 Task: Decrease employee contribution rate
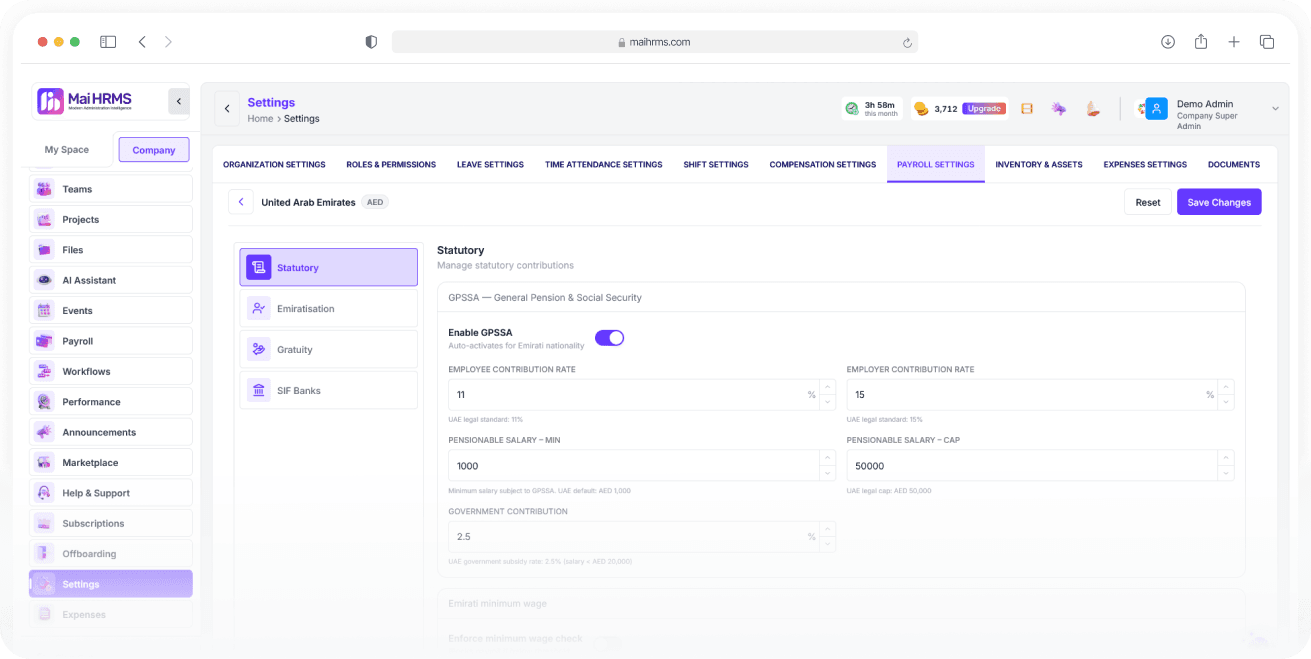point(828,402)
